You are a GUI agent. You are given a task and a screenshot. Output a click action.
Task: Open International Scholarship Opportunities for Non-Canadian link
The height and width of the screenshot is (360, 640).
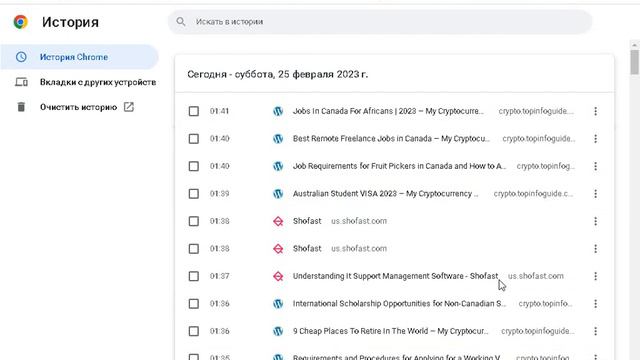pyautogui.click(x=399, y=304)
